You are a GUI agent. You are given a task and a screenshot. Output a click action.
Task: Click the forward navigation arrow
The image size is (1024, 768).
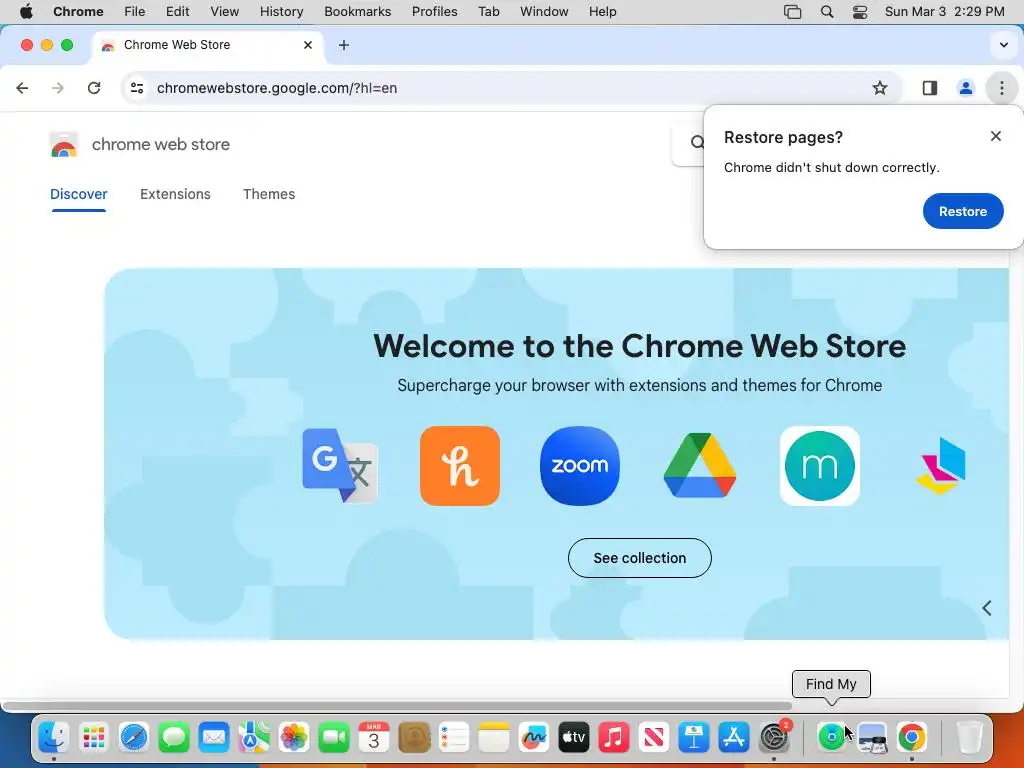(x=58, y=88)
